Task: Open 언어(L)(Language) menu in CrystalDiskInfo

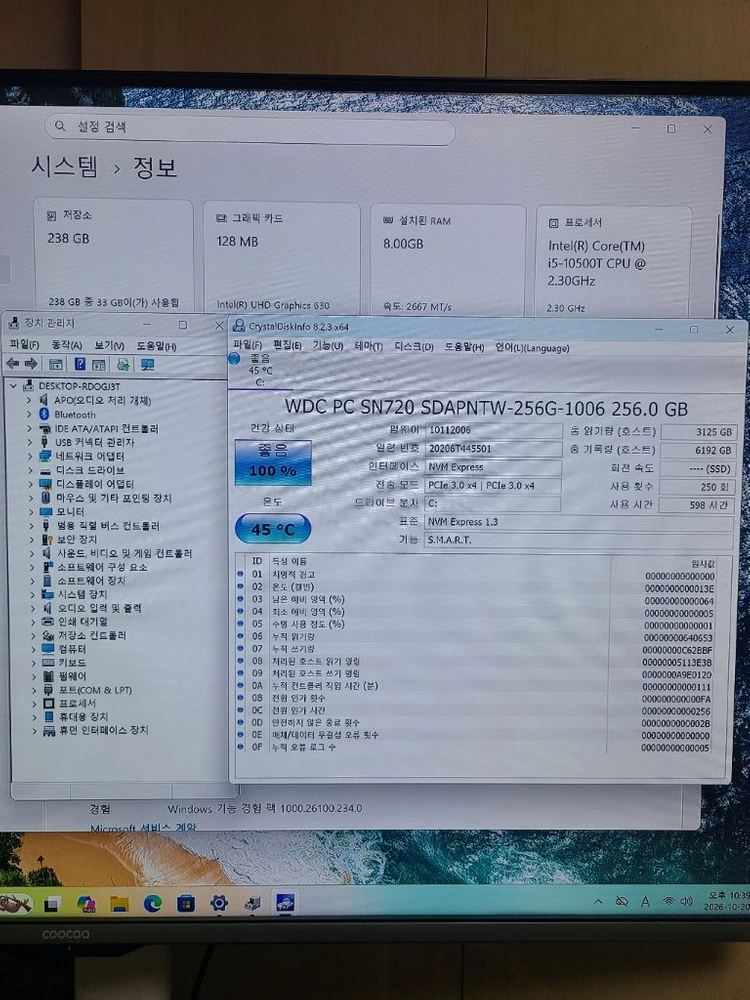Action: point(532,348)
